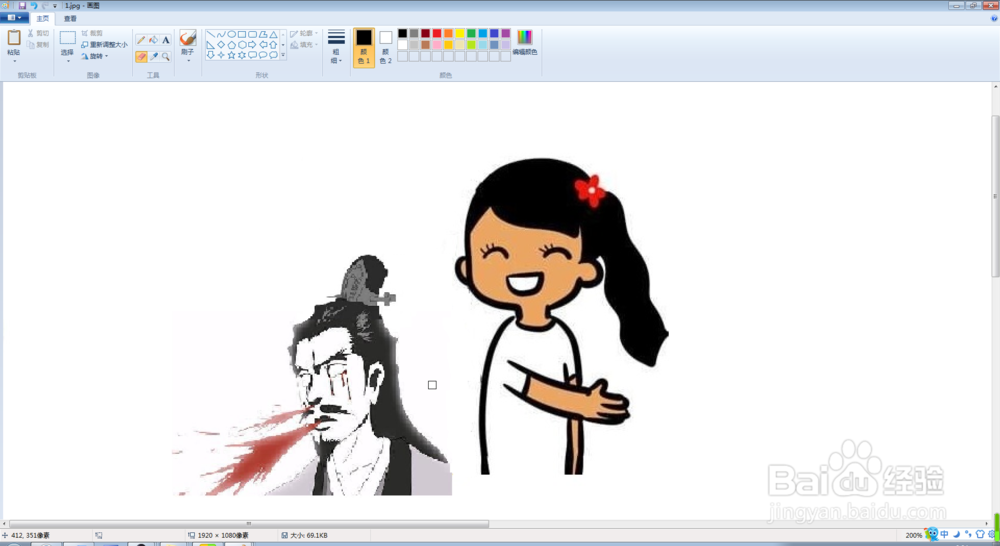
Task: Click the Cut (剪切) button
Action: coord(38,33)
